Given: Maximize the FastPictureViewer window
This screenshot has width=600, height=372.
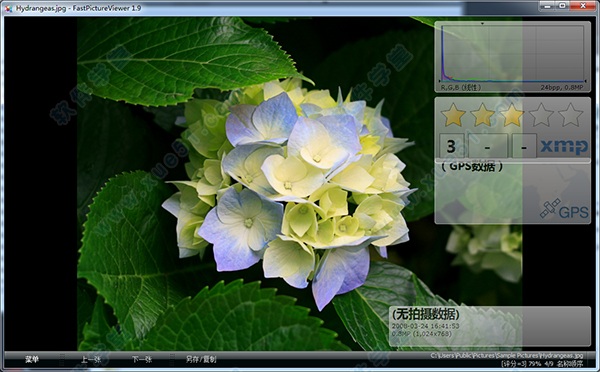Looking at the screenshot, I should click(x=562, y=6).
